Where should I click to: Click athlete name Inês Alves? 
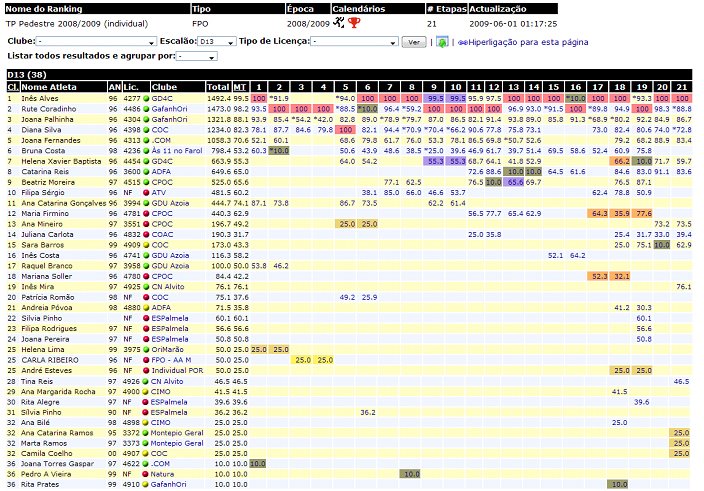tap(40, 98)
